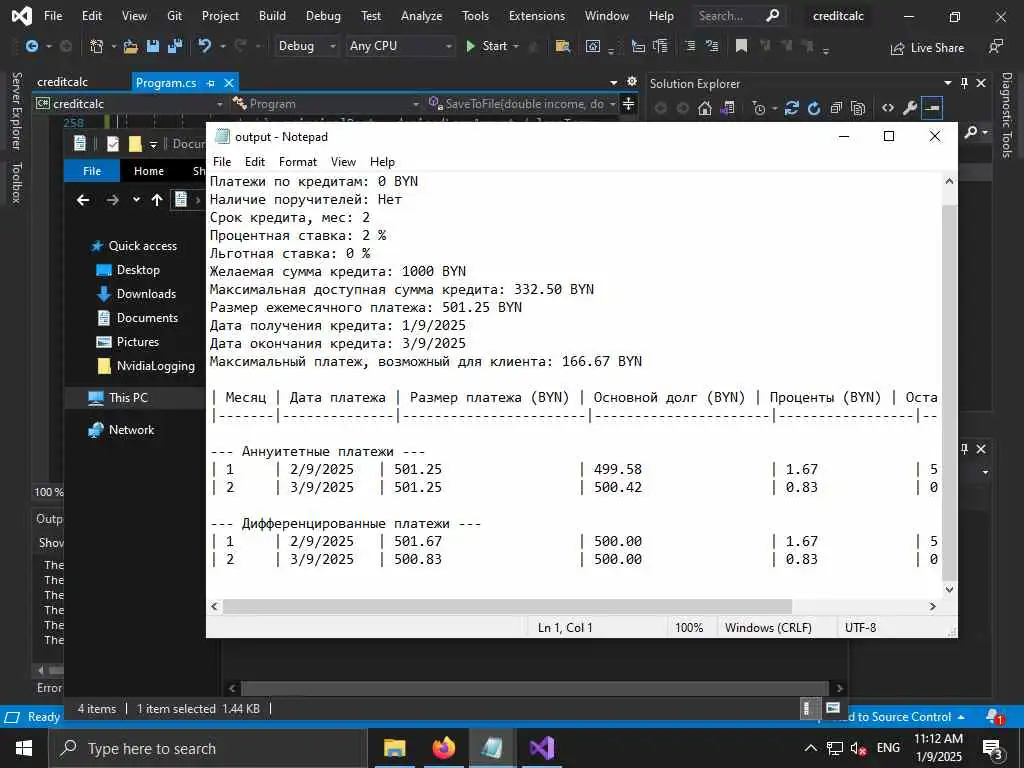Open Properties wrench in Solution Explorer

(x=910, y=108)
